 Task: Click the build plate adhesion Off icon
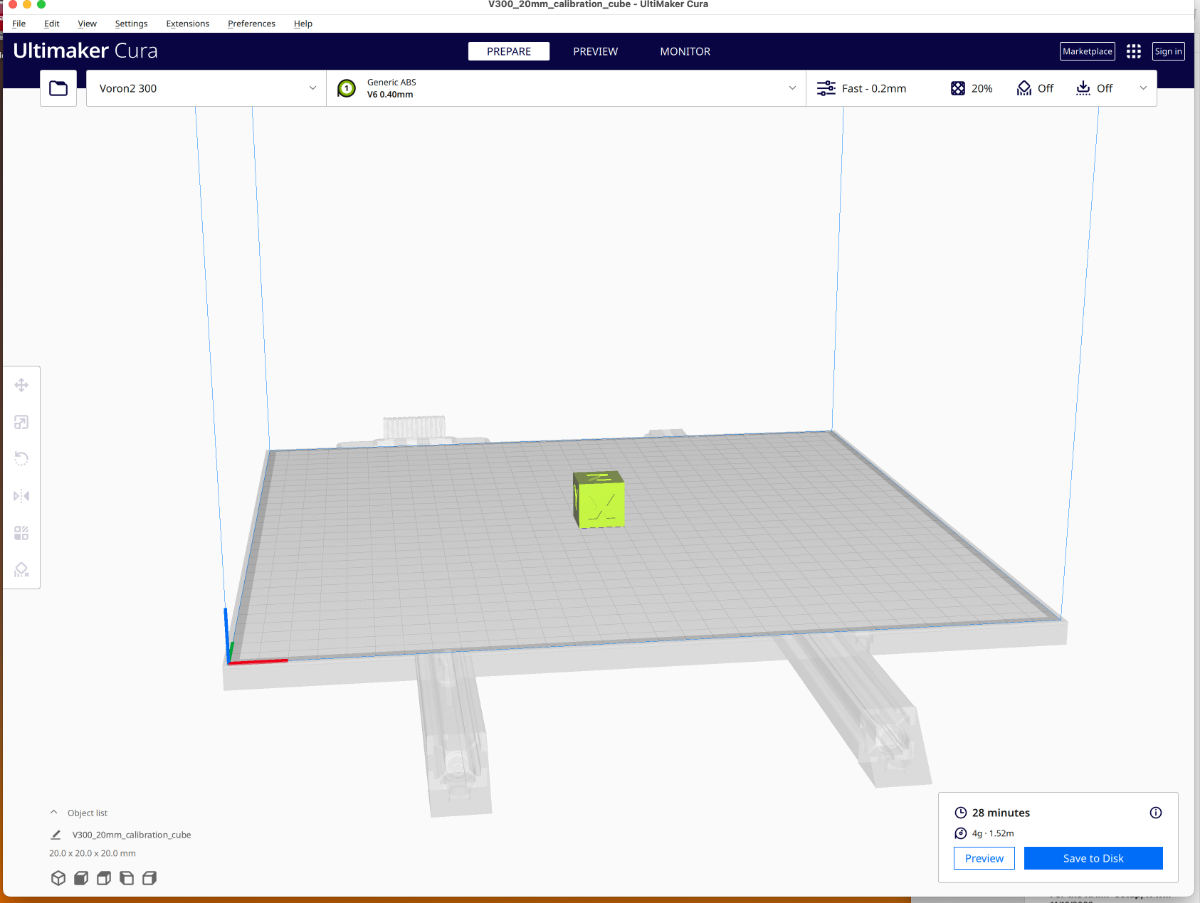(x=1083, y=88)
